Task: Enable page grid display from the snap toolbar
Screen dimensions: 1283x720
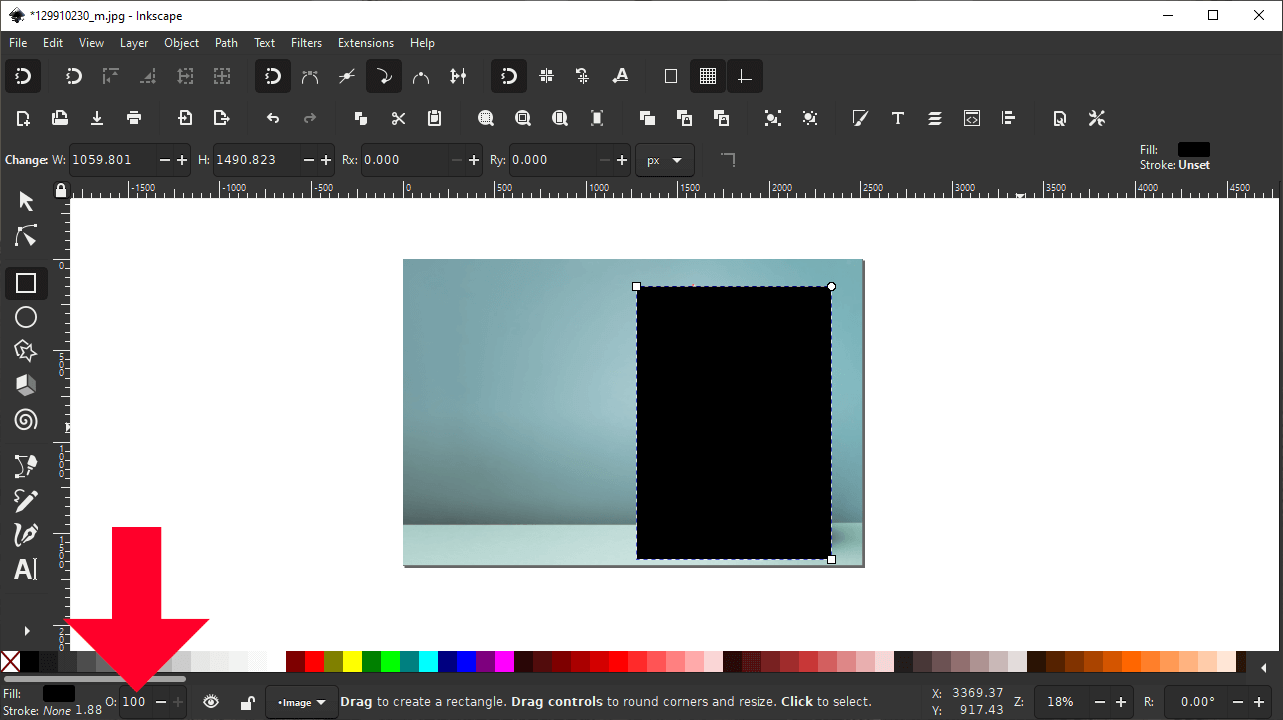Action: click(707, 76)
